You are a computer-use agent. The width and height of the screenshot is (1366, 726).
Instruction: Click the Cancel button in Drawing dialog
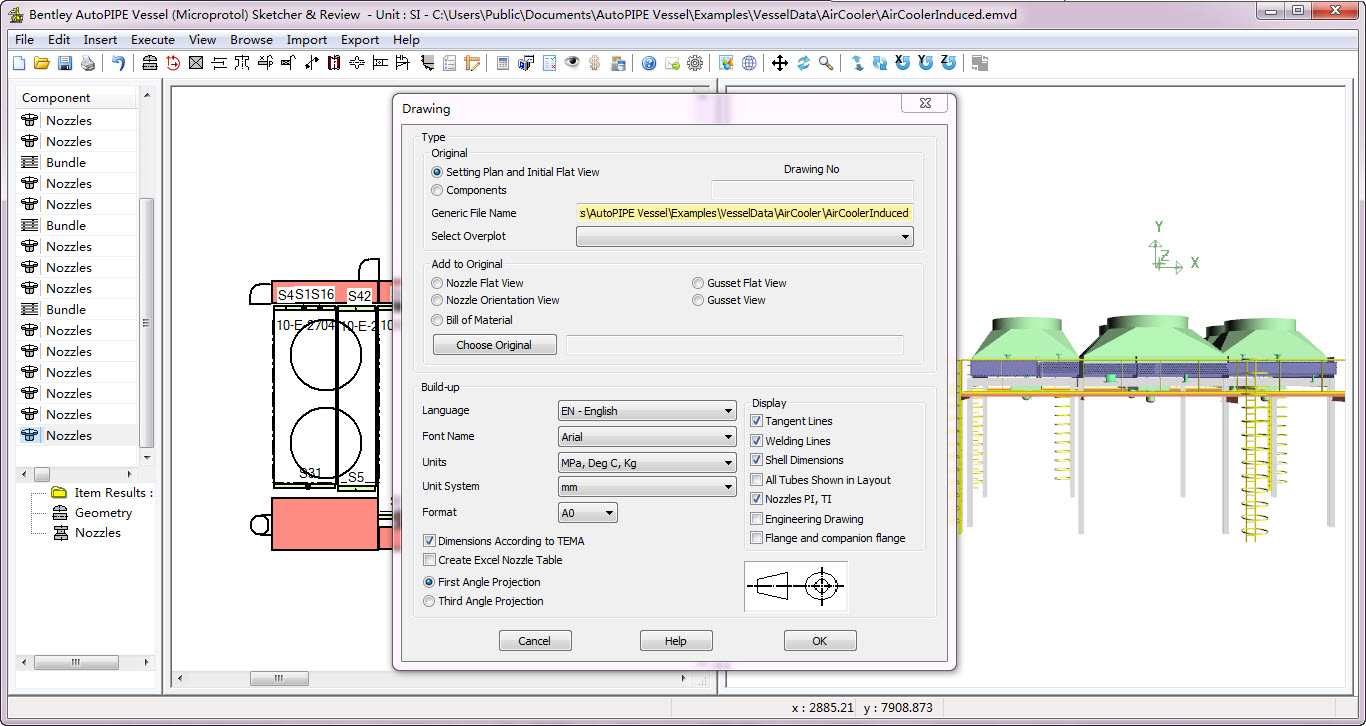click(535, 641)
